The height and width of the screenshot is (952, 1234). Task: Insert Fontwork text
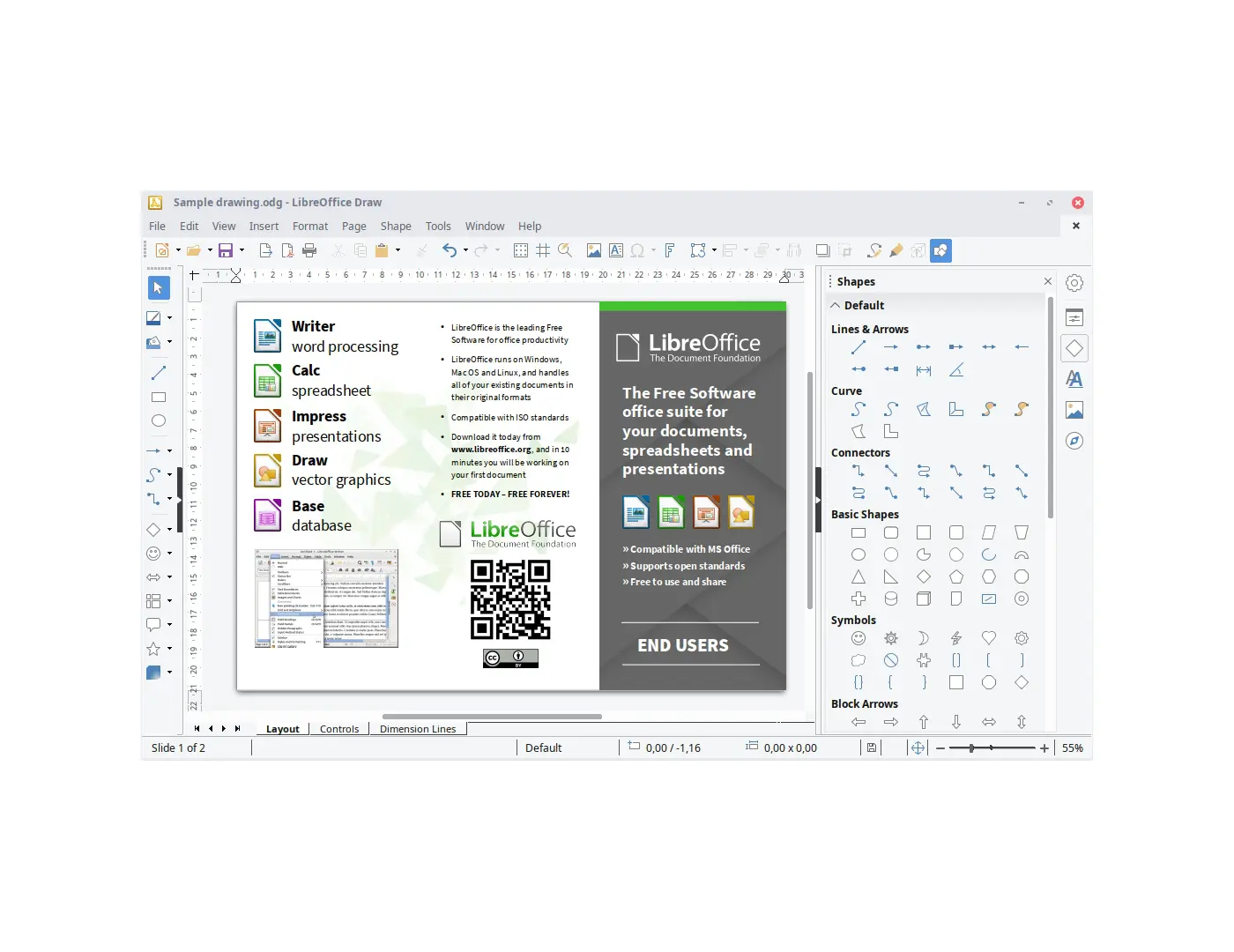(670, 250)
